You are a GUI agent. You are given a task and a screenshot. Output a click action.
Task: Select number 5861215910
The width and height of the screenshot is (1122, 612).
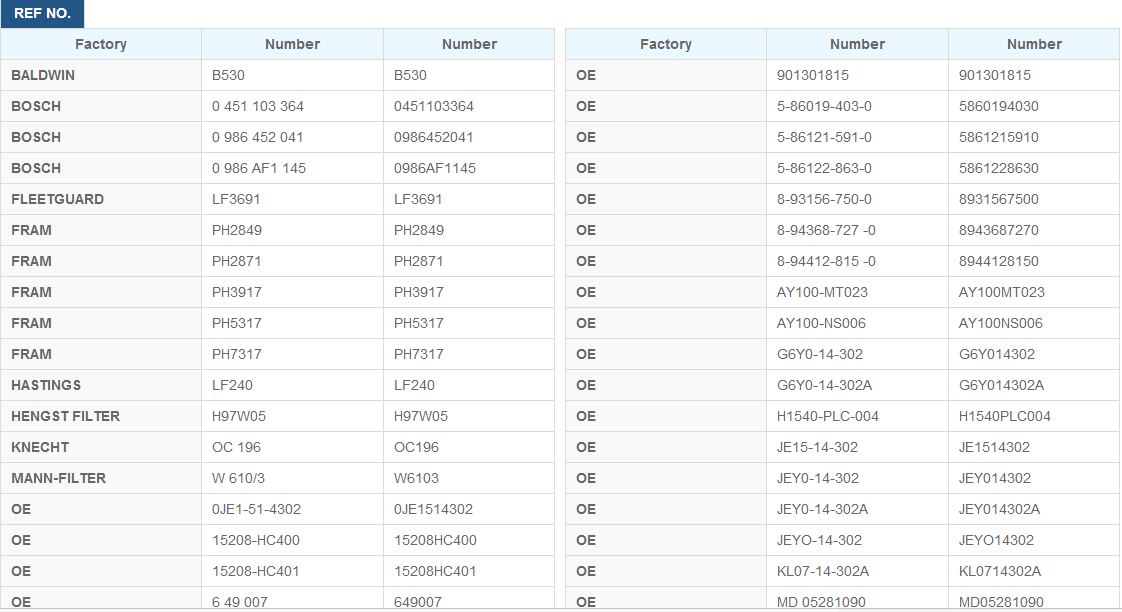[999, 137]
